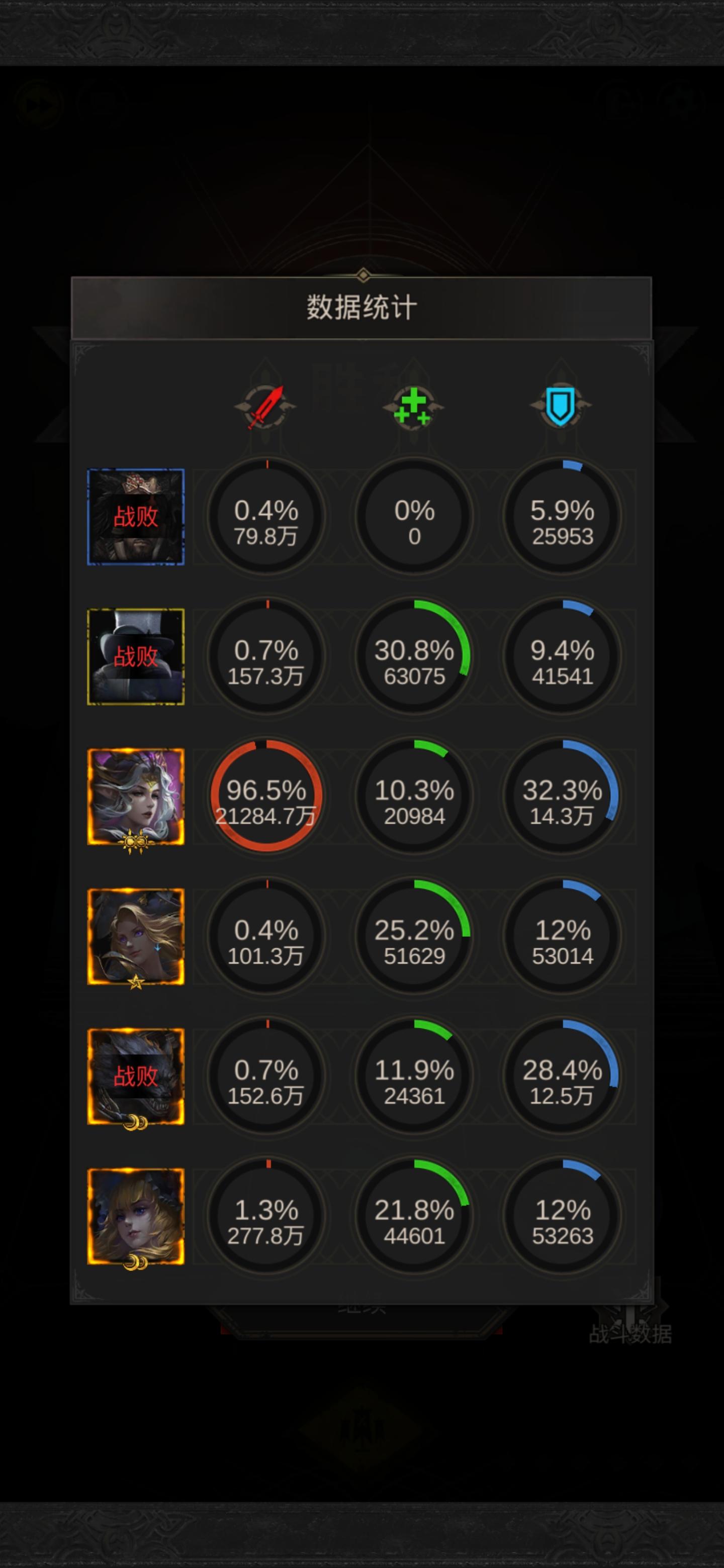Image resolution: width=724 pixels, height=1568 pixels.
Task: Select the blonde hero portrait in bottom row
Action: (x=136, y=1217)
